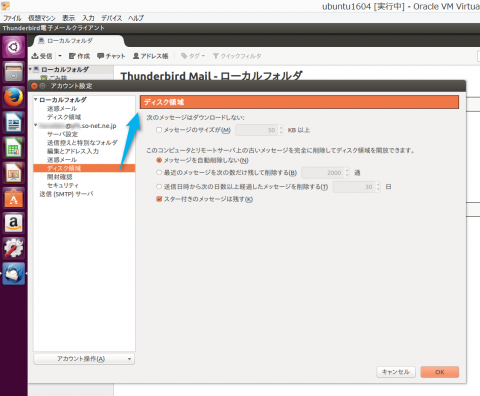Select ディスク領域 under ローカルフォルダ
480x396 pixels.
64,117
